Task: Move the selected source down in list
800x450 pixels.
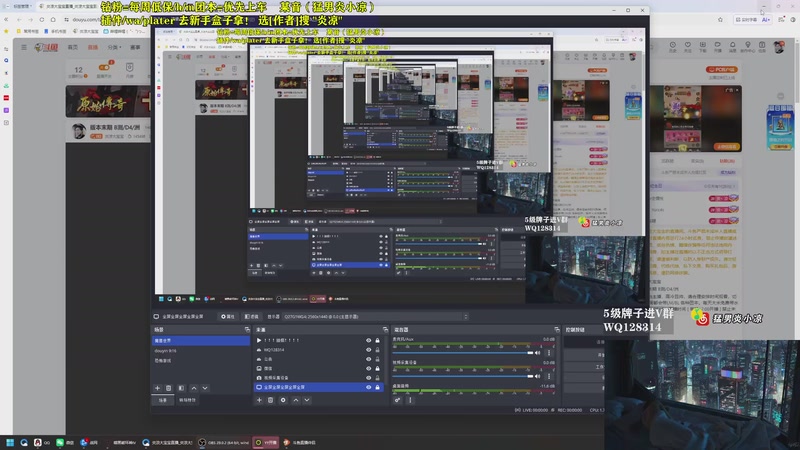Action: [307, 401]
